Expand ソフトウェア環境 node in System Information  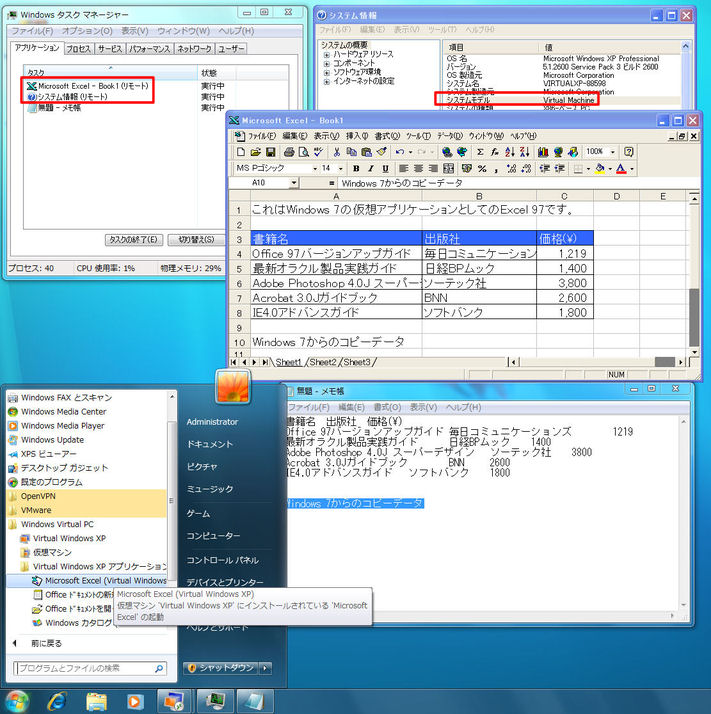327,73
